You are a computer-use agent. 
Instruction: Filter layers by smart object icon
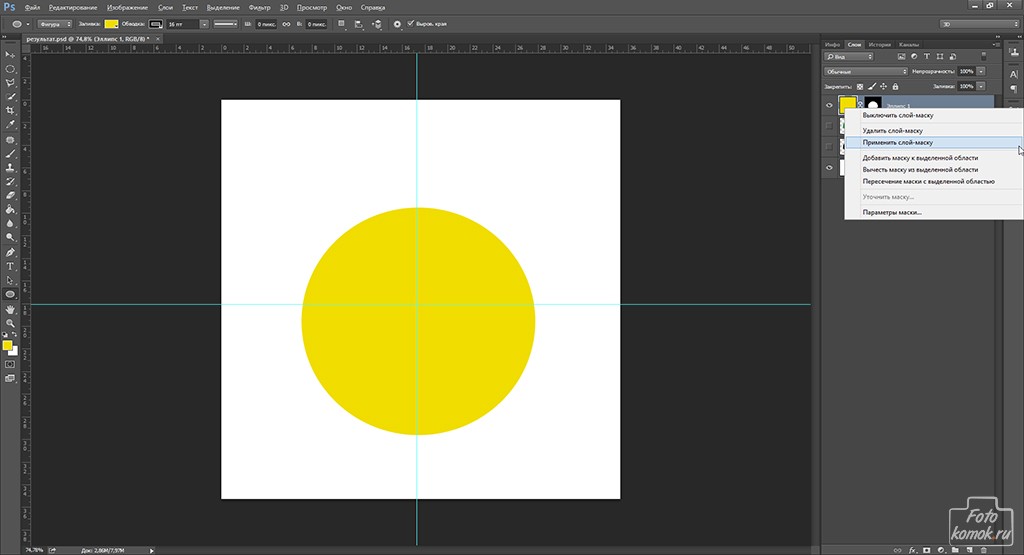click(x=953, y=57)
